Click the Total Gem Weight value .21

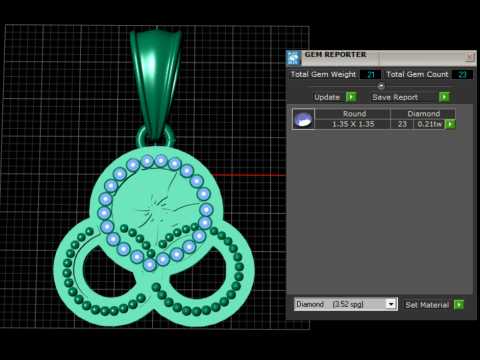pyautogui.click(x=370, y=74)
